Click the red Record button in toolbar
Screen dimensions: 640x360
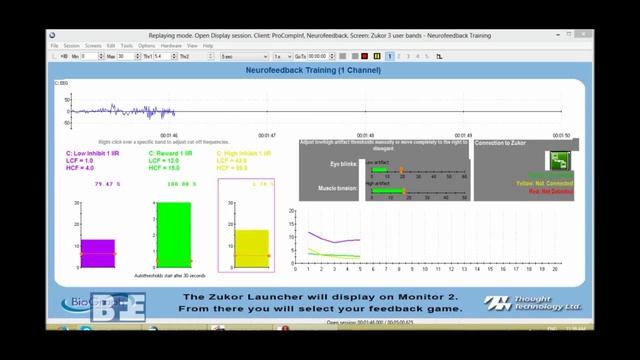(365, 56)
